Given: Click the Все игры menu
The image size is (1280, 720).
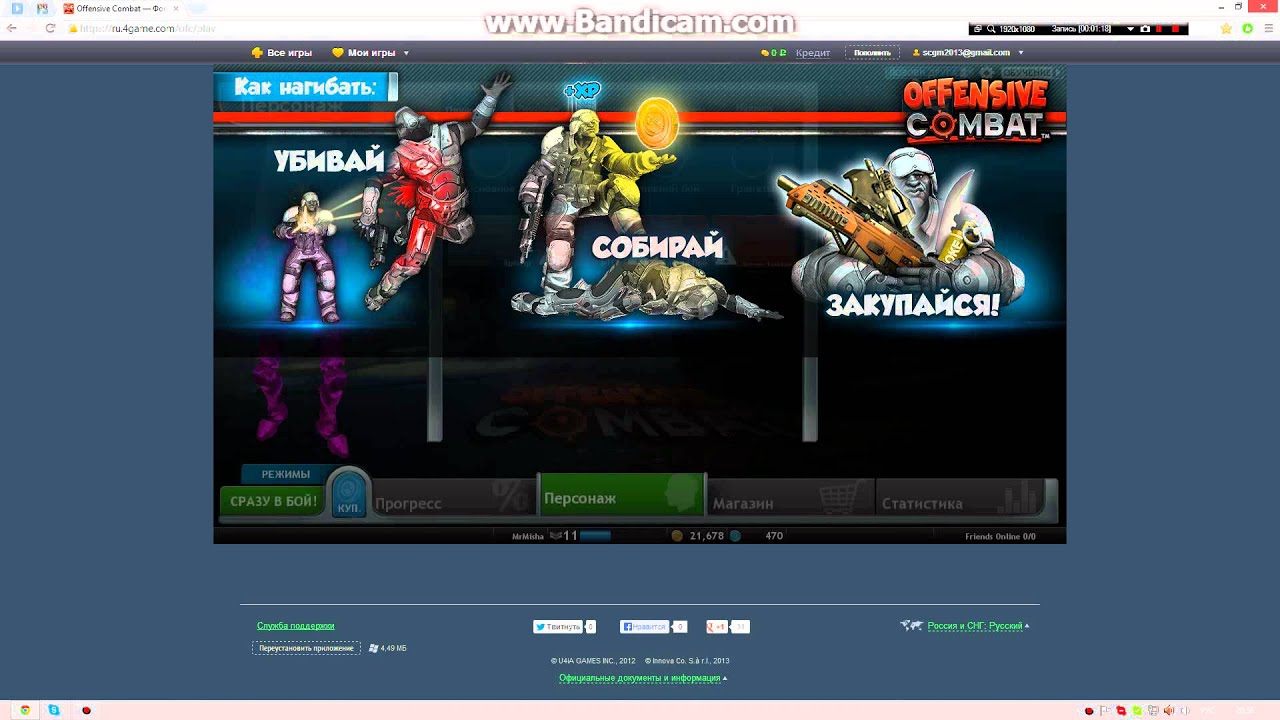Looking at the screenshot, I should tap(282, 52).
